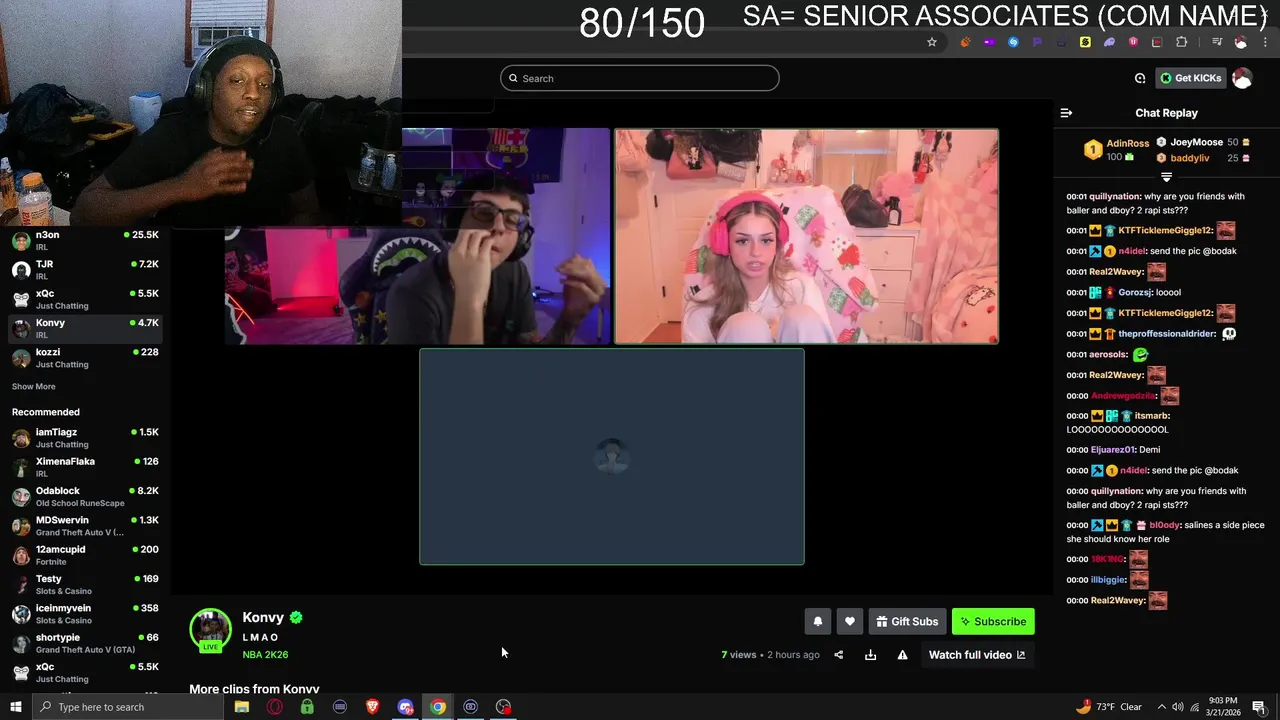Viewport: 1280px width, 720px height.
Task: Click the share clip icon
Action: coord(838,655)
